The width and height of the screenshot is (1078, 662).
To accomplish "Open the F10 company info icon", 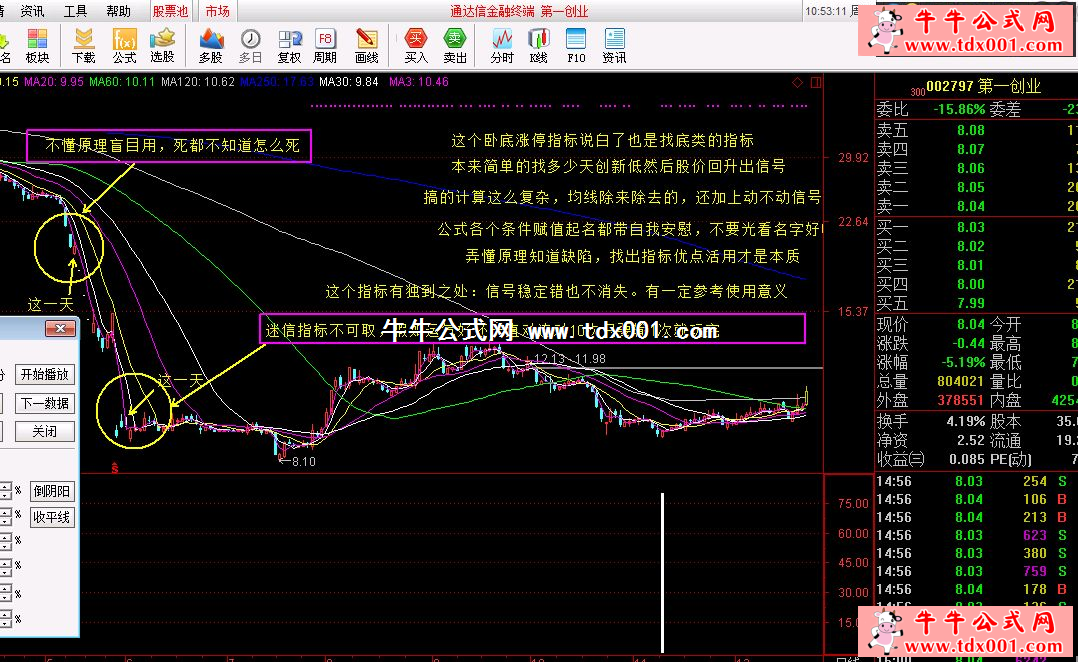I will (576, 46).
